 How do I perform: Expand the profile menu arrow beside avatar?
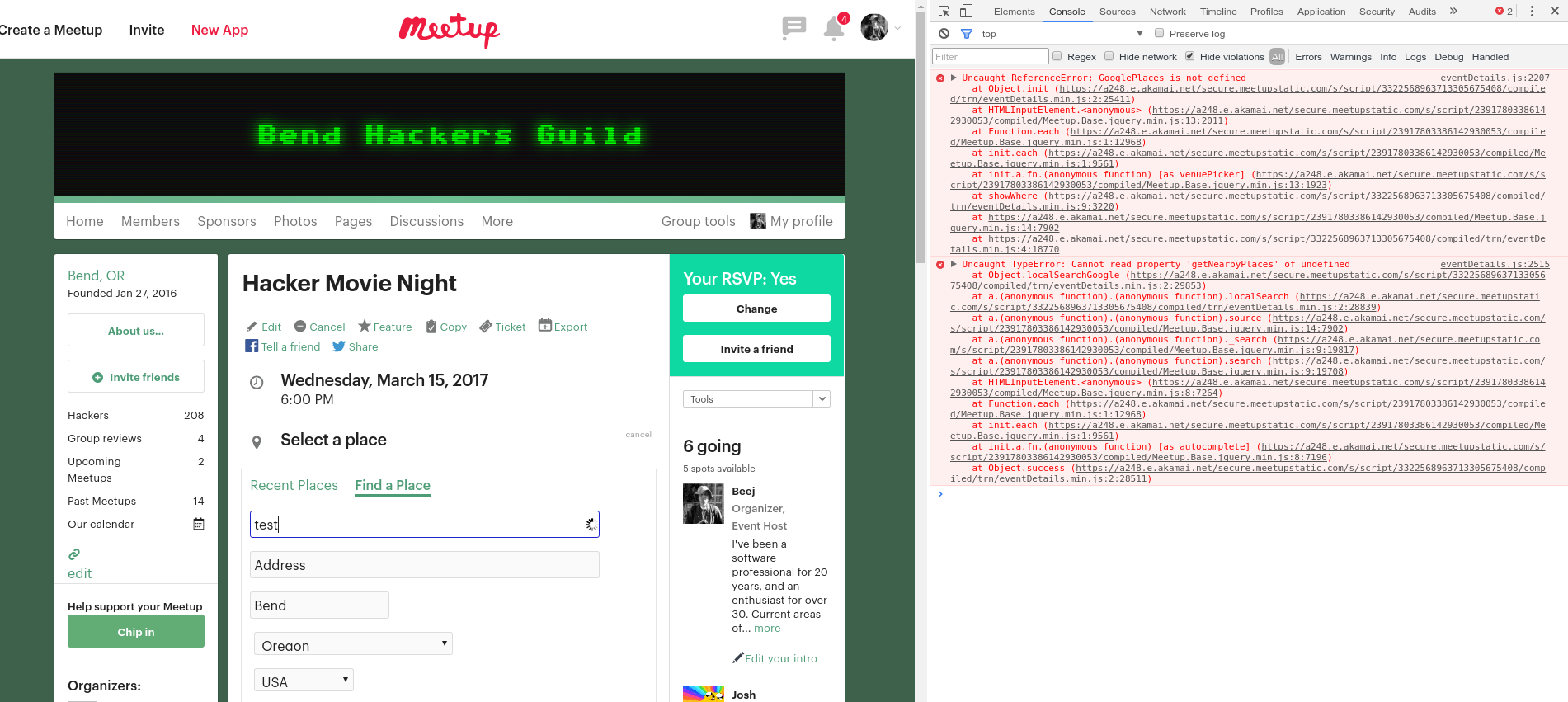897,29
